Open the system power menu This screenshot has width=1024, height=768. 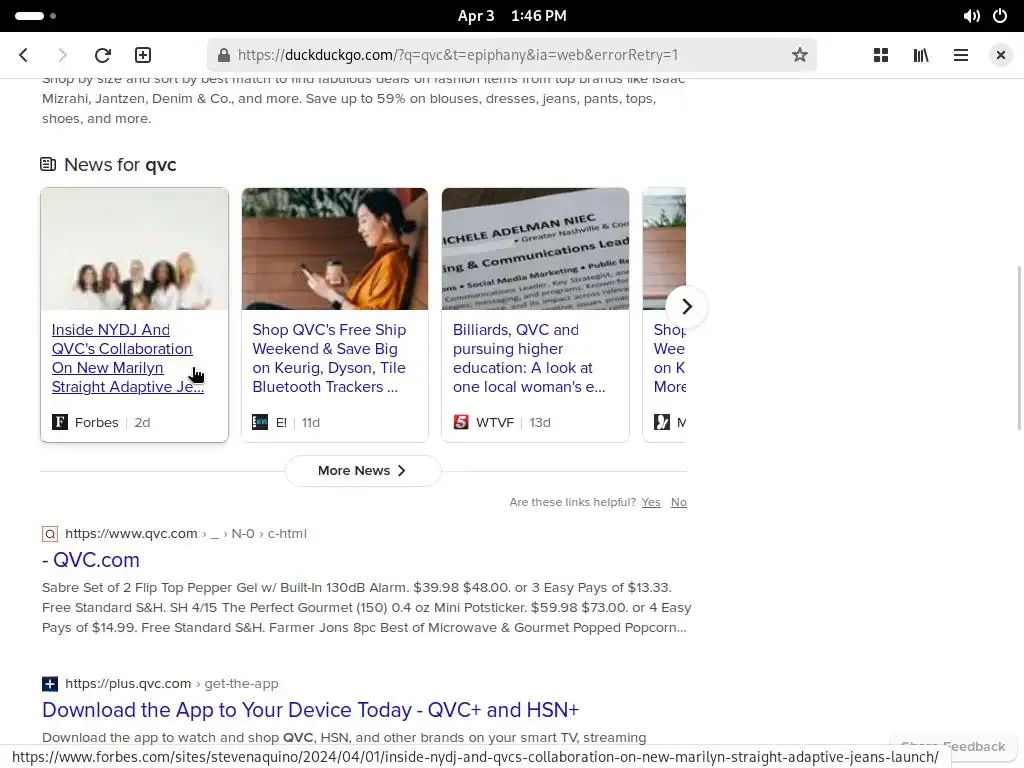(1000, 16)
